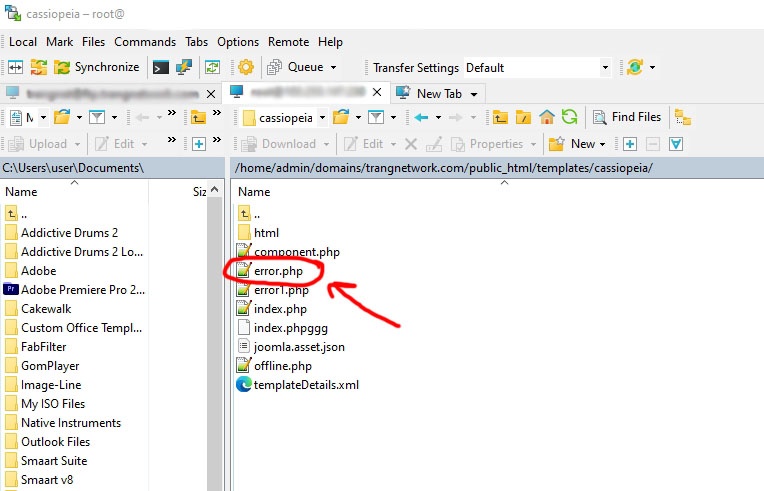The image size is (764, 491).
Task: Click the remote Delete X icon
Action: click(x=411, y=144)
